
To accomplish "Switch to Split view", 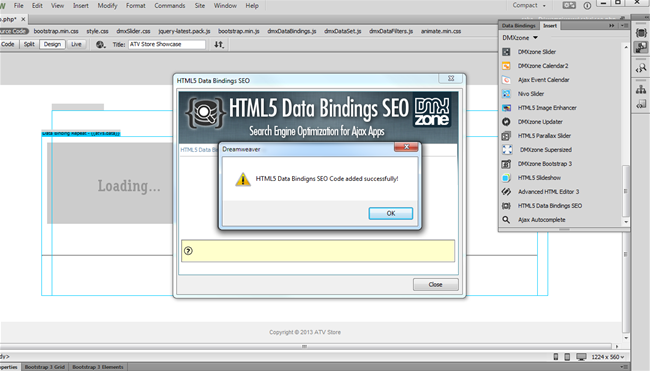I will (29, 44).
